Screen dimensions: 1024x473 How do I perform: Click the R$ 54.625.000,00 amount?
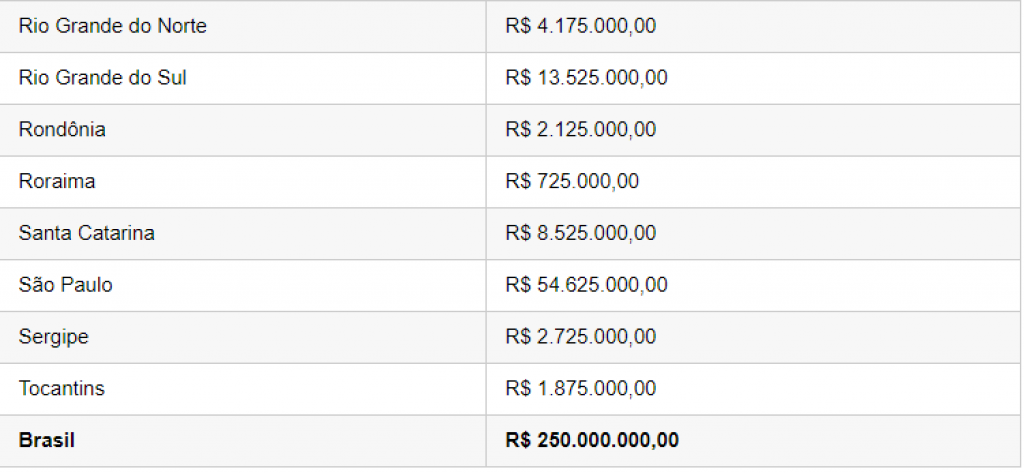pos(586,285)
